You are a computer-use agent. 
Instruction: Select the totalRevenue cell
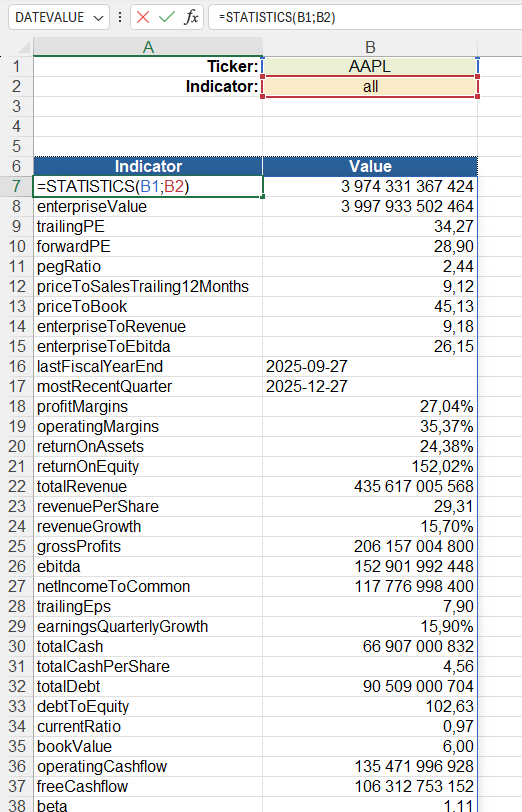click(x=148, y=487)
